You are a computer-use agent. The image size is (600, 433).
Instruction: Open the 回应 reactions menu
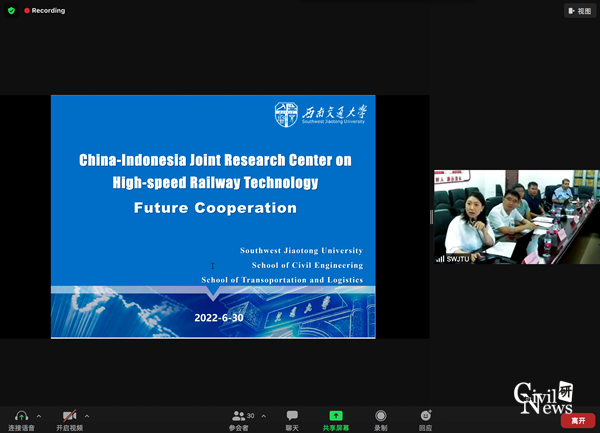(x=426, y=416)
